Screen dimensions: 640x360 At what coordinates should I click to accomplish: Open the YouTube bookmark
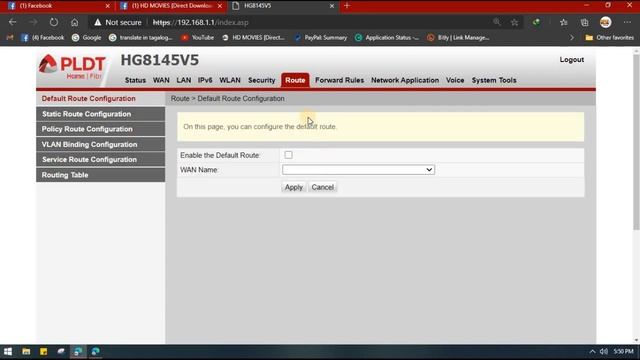[x=198, y=38]
